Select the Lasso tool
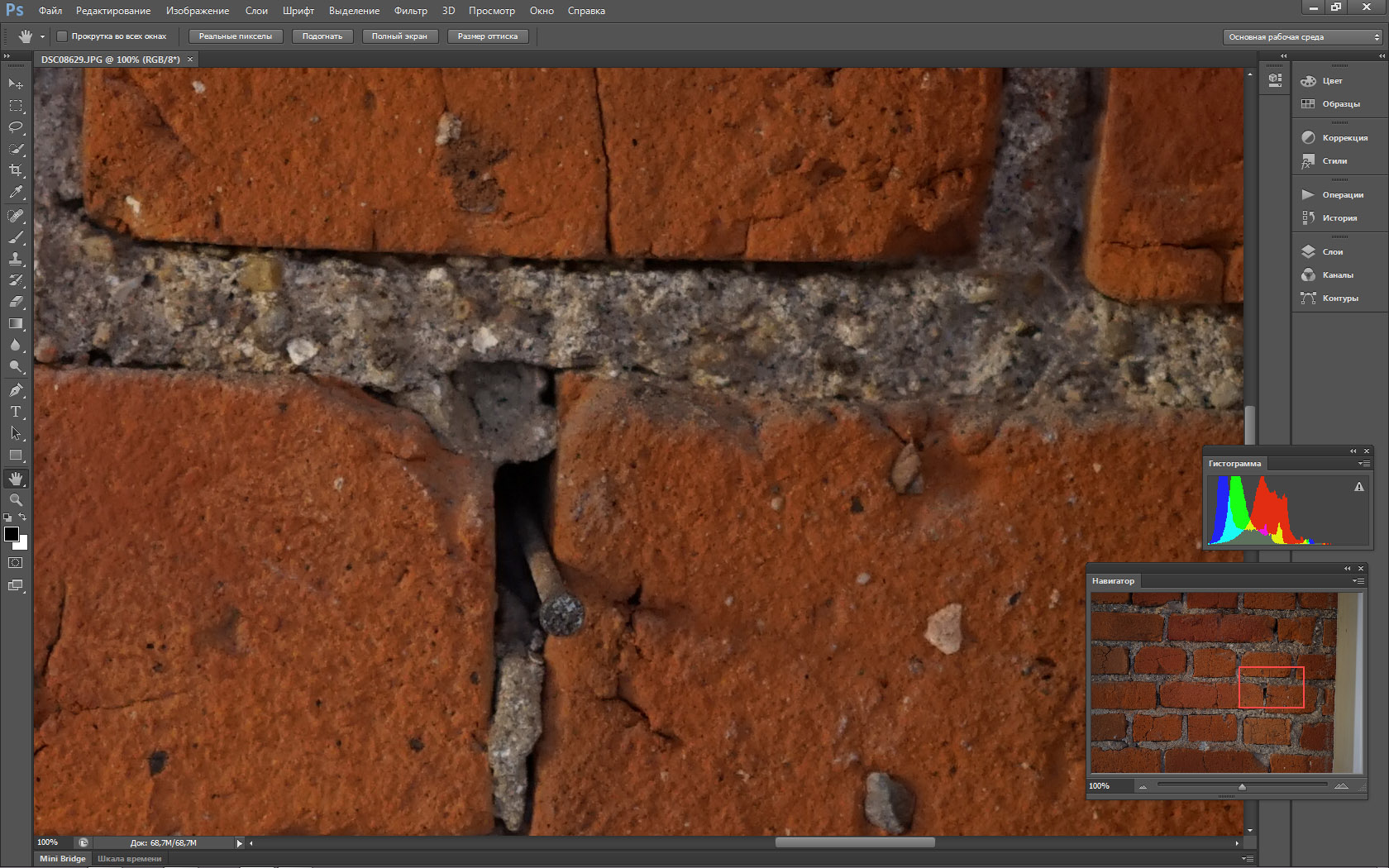 point(16,127)
